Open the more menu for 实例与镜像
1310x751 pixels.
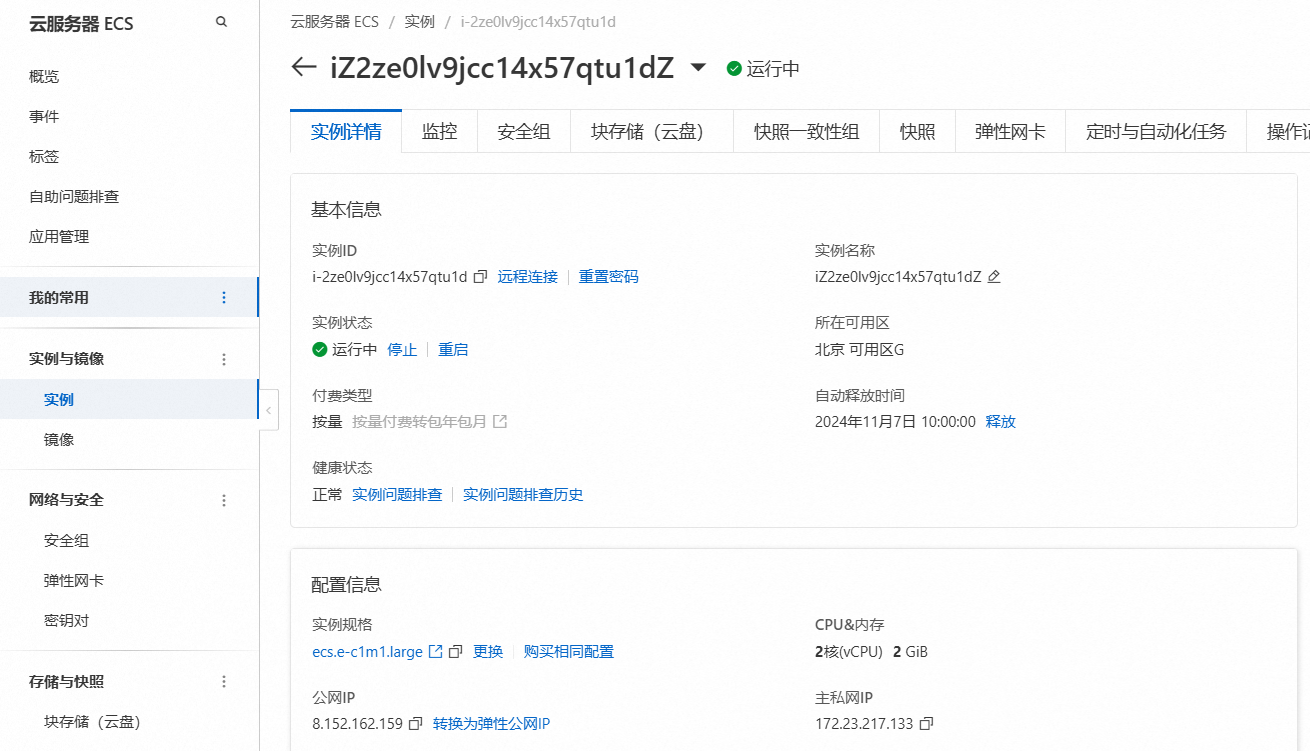(x=224, y=359)
